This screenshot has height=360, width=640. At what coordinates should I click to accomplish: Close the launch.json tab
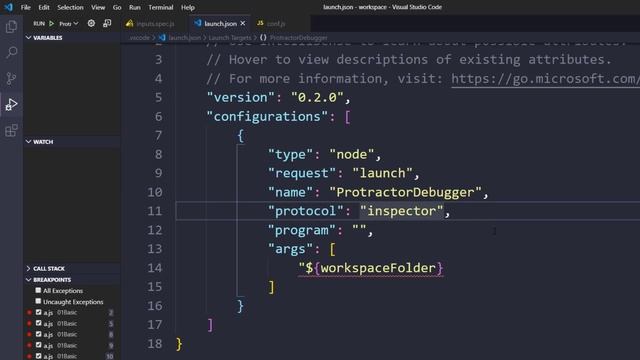pos(243,24)
